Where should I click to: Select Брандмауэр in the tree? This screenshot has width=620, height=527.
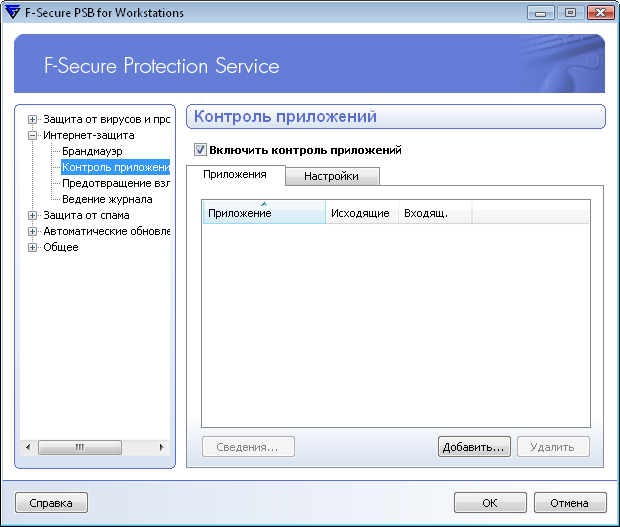(92, 151)
